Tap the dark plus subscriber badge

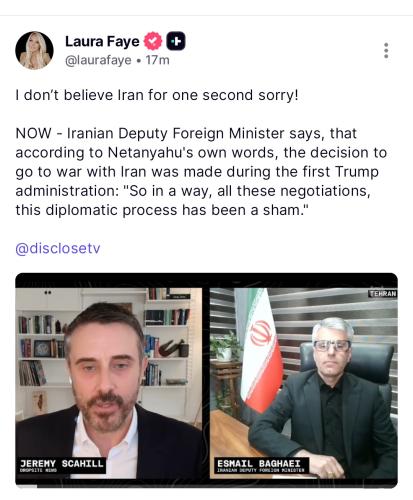click(x=176, y=41)
